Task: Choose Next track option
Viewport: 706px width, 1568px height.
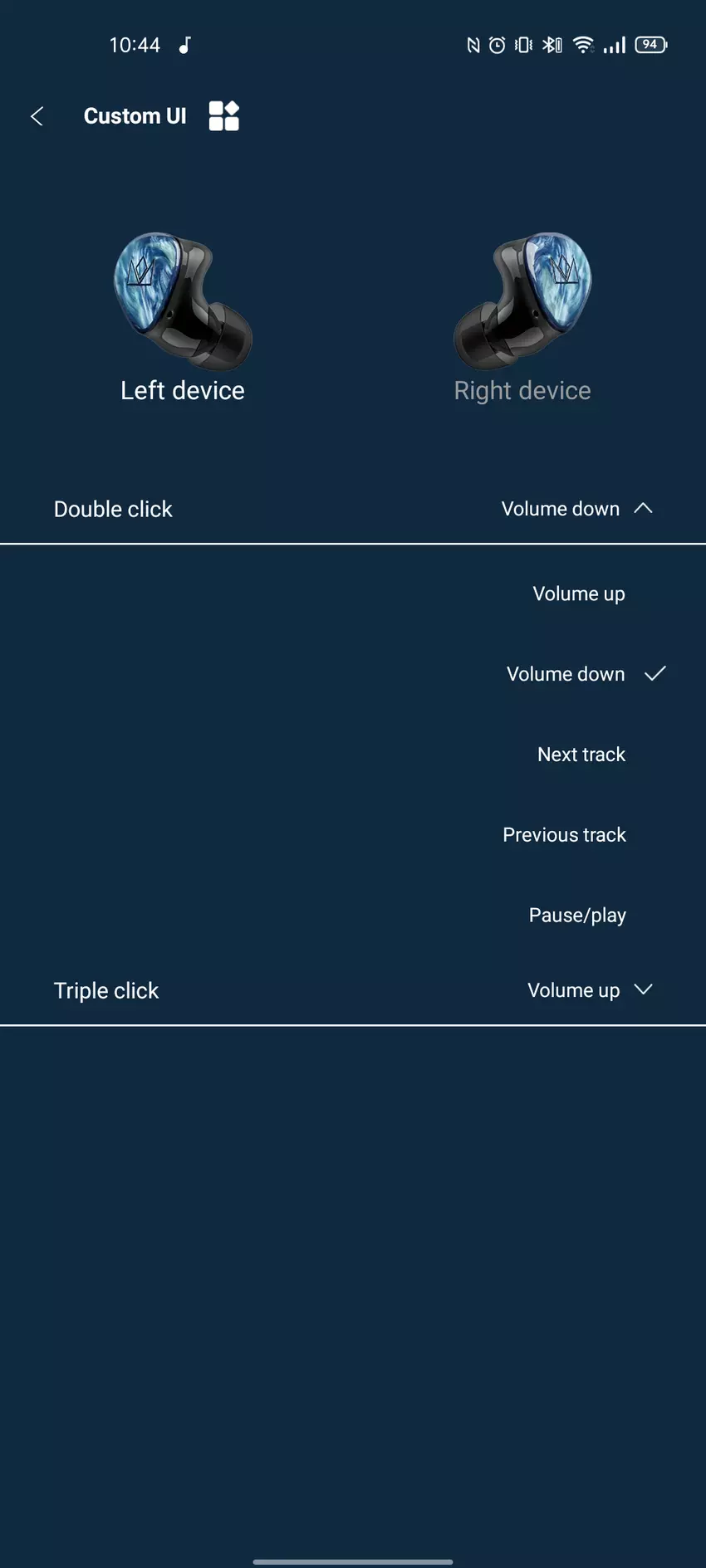Action: [x=581, y=755]
